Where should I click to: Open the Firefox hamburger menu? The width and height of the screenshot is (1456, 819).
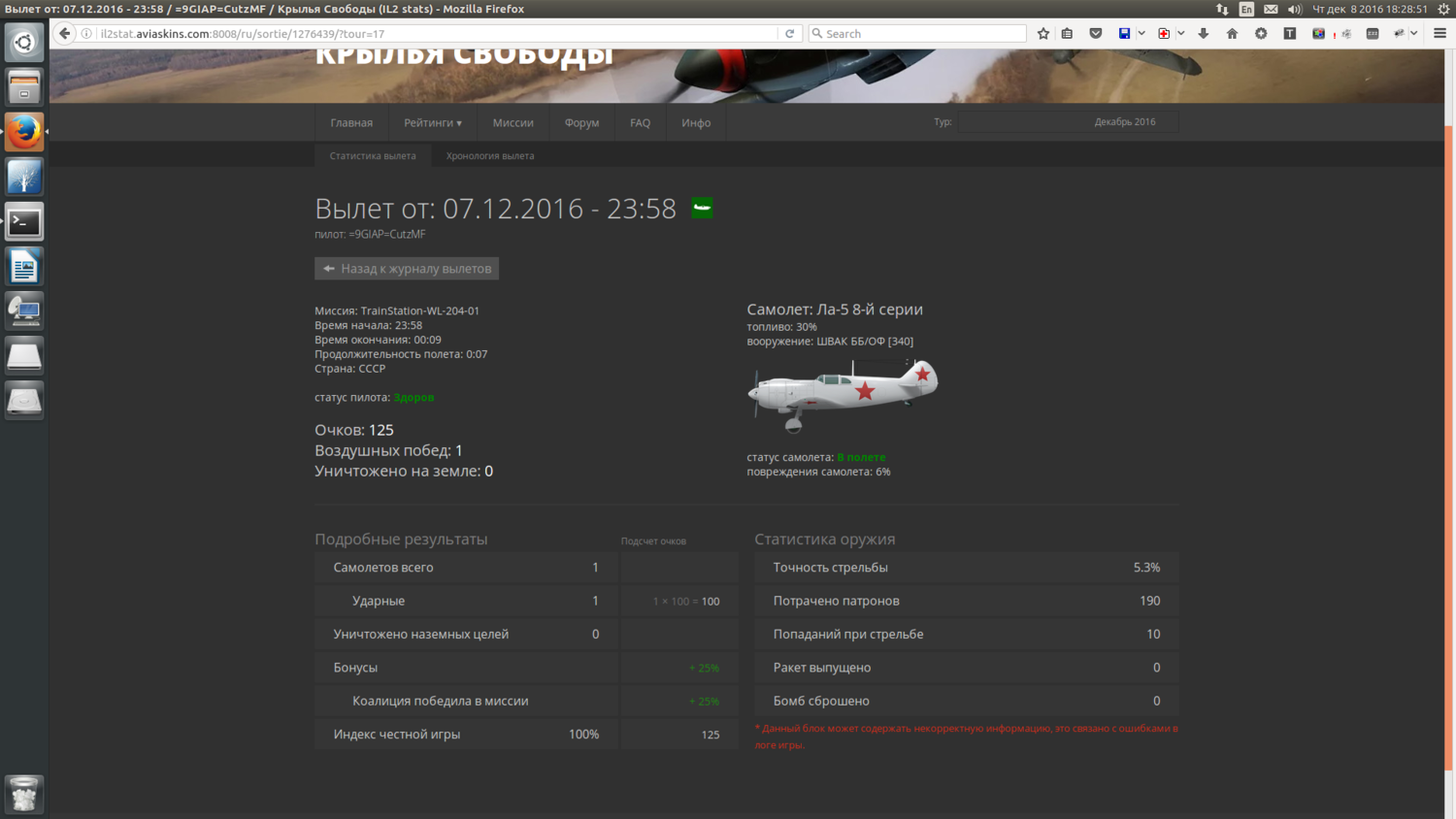coord(1440,33)
